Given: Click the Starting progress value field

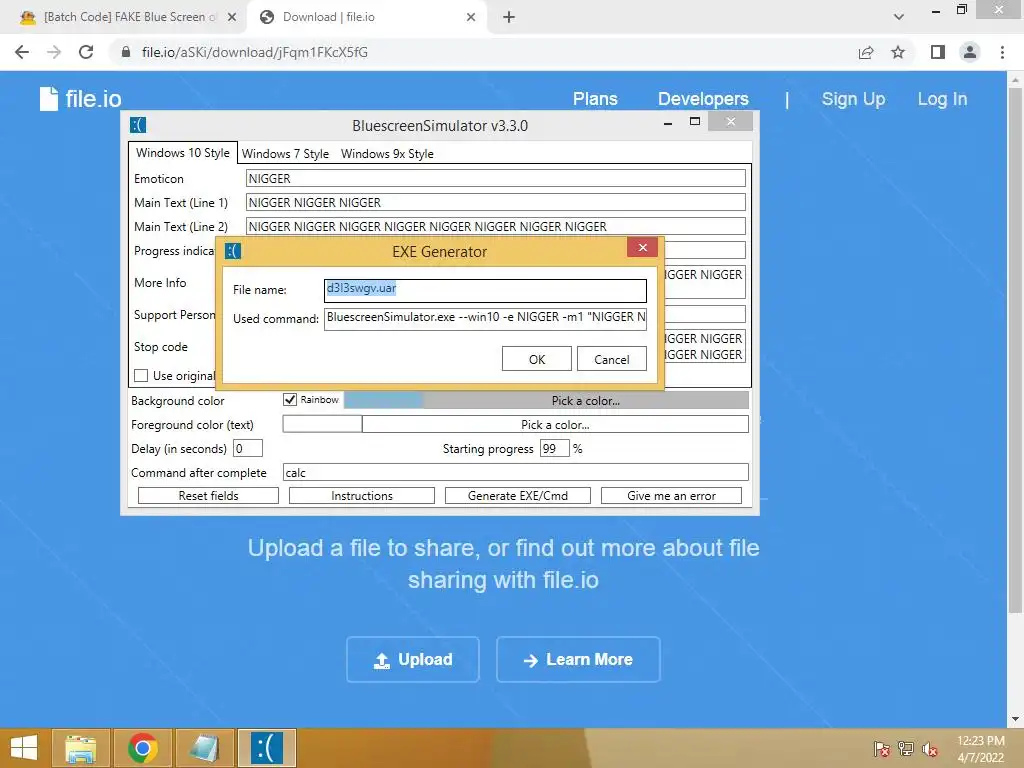Looking at the screenshot, I should pos(554,449).
